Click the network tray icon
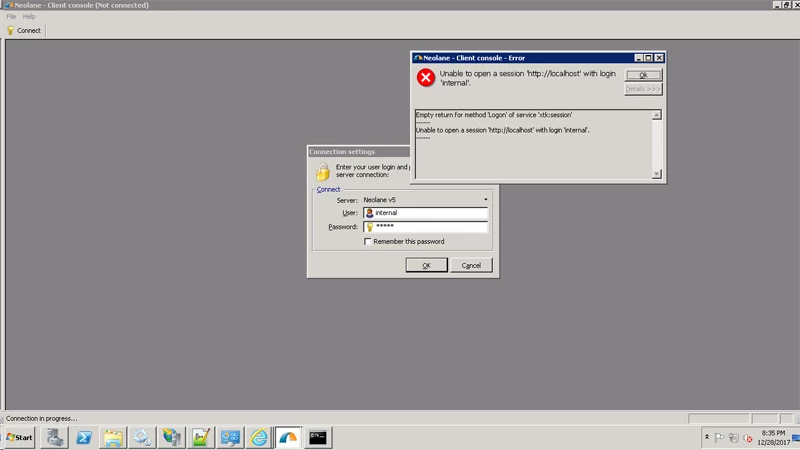 (x=734, y=438)
